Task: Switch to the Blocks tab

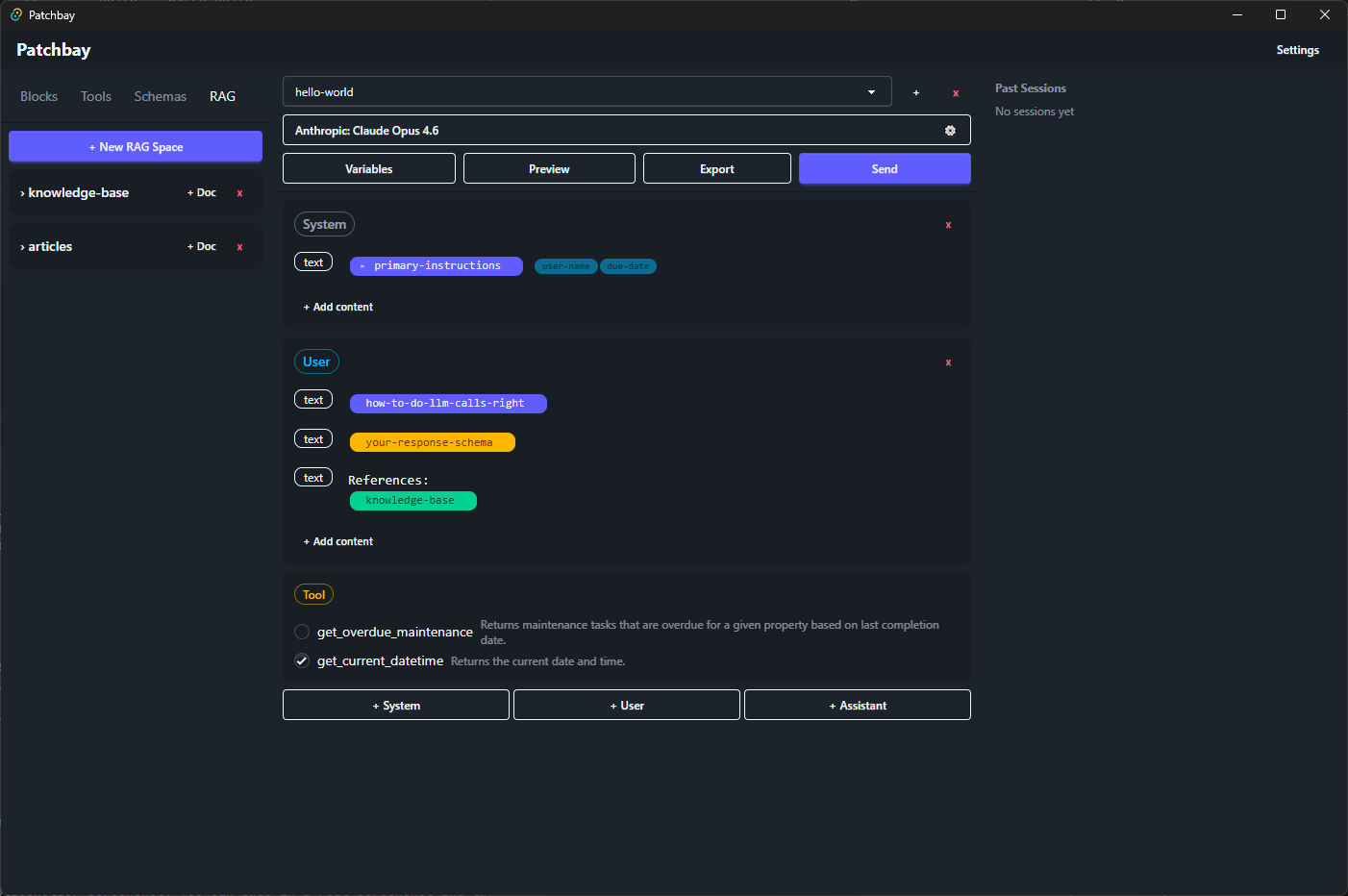Action: click(38, 96)
